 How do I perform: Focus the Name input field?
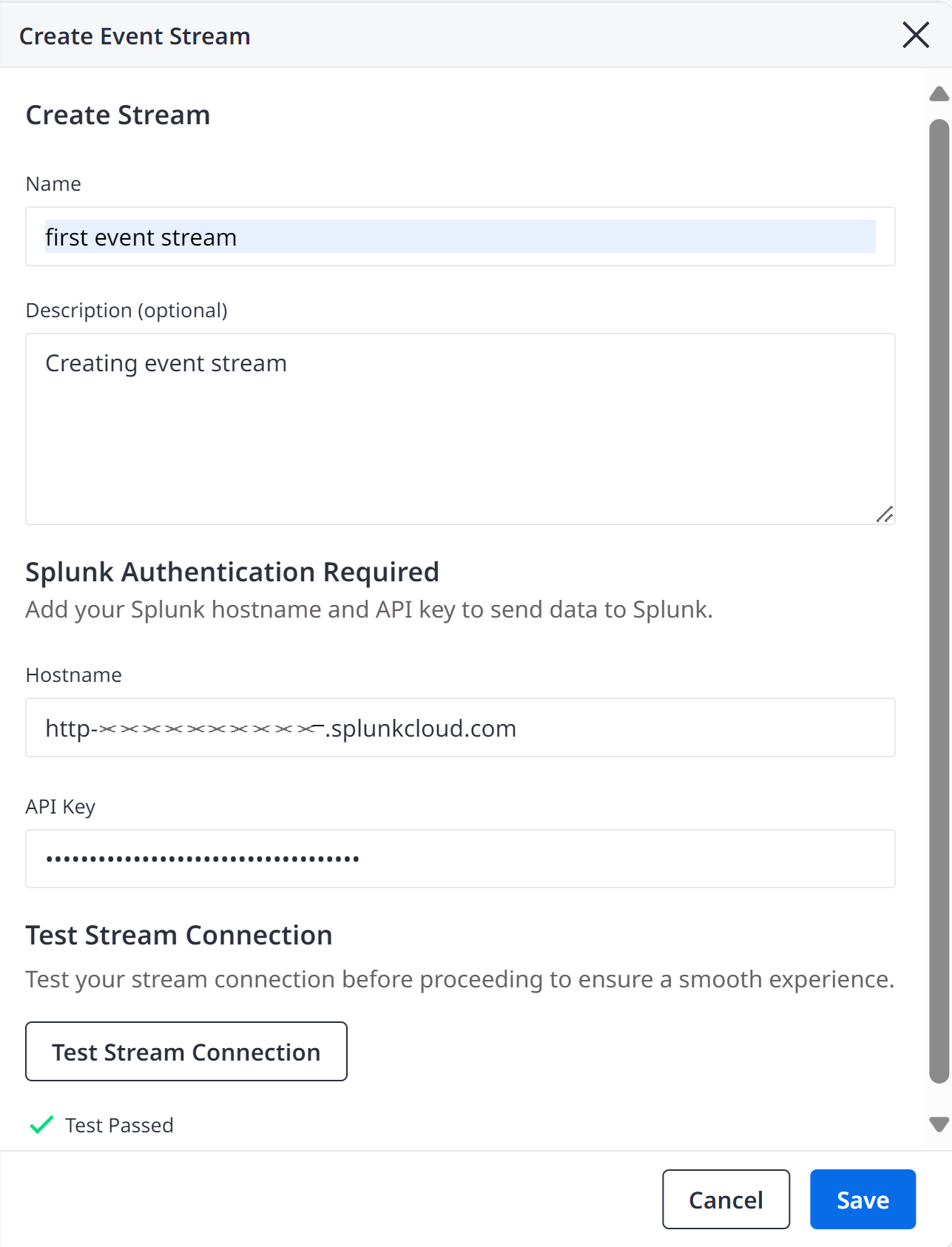[460, 237]
